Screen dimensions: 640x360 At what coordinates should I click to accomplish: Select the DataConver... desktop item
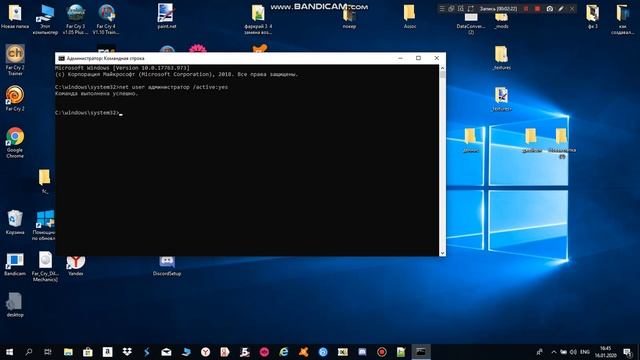point(471,24)
